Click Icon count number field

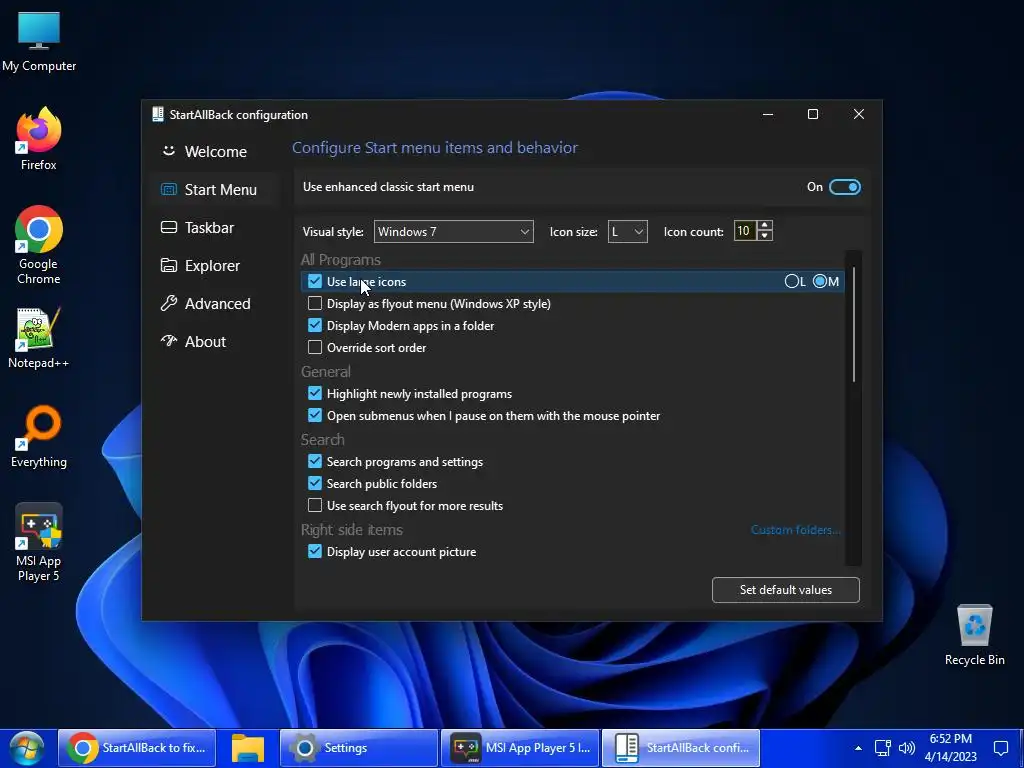click(744, 231)
